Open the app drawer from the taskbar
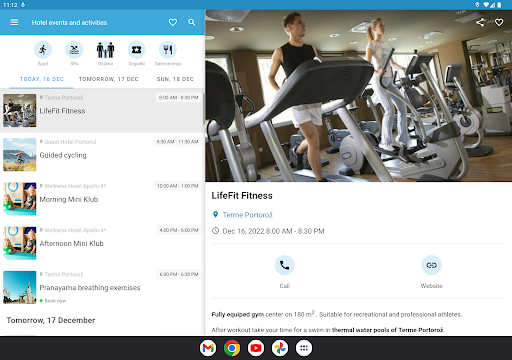Screen dimensions: 512x360 point(304,348)
